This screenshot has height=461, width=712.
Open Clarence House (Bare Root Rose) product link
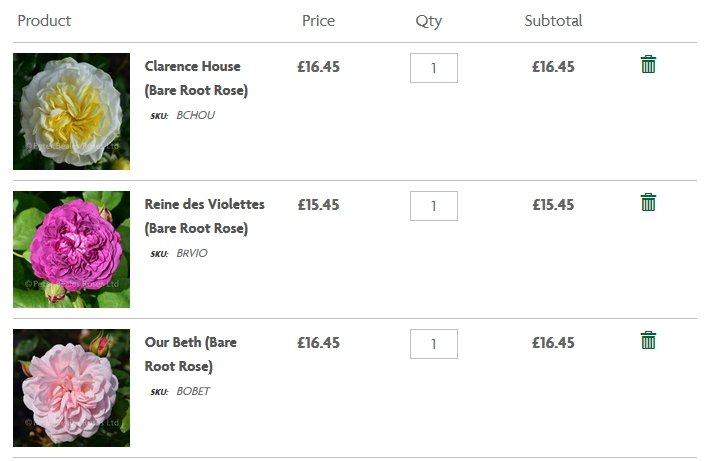tap(196, 78)
